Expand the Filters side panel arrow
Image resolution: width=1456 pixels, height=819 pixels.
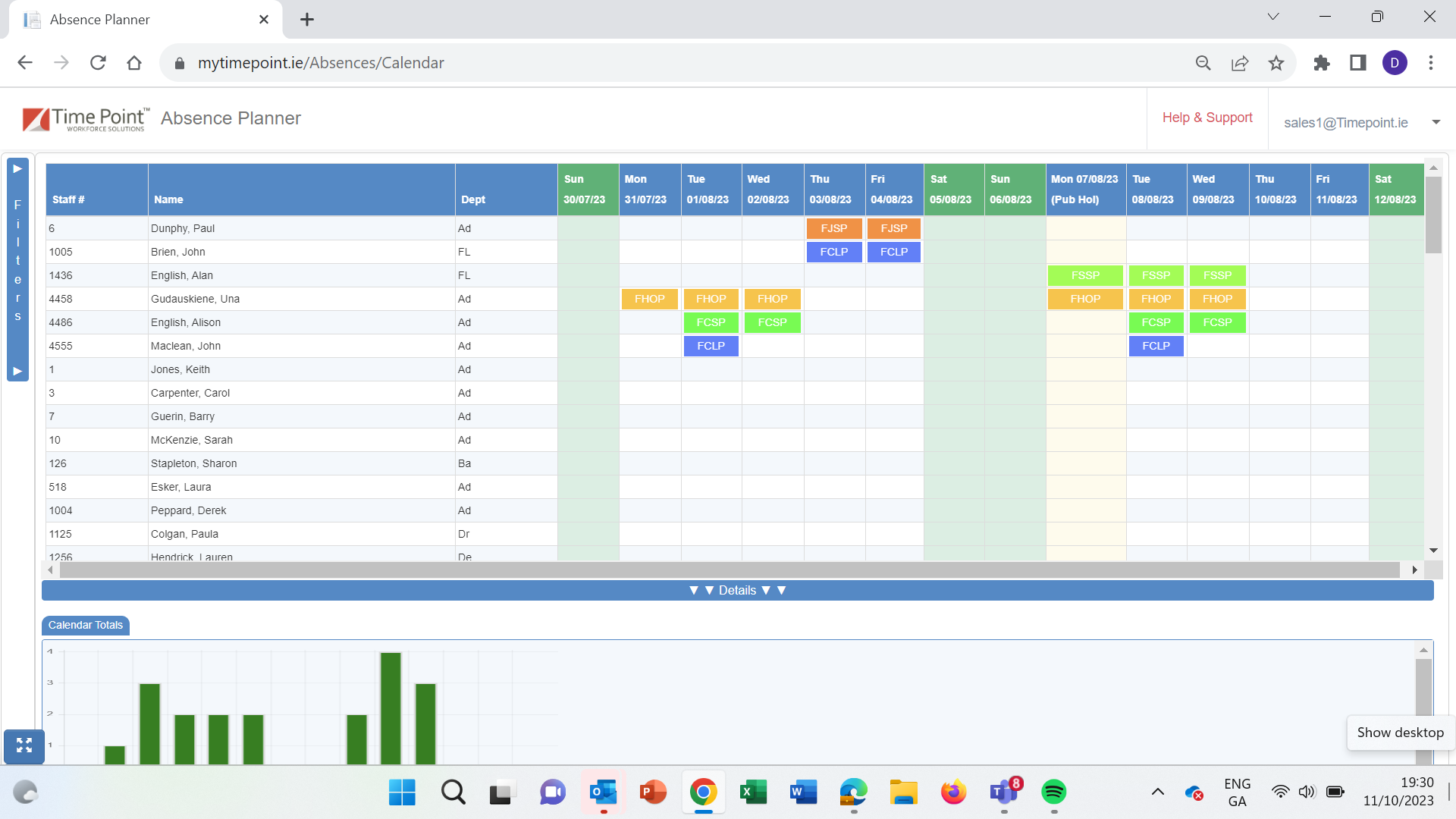click(17, 168)
